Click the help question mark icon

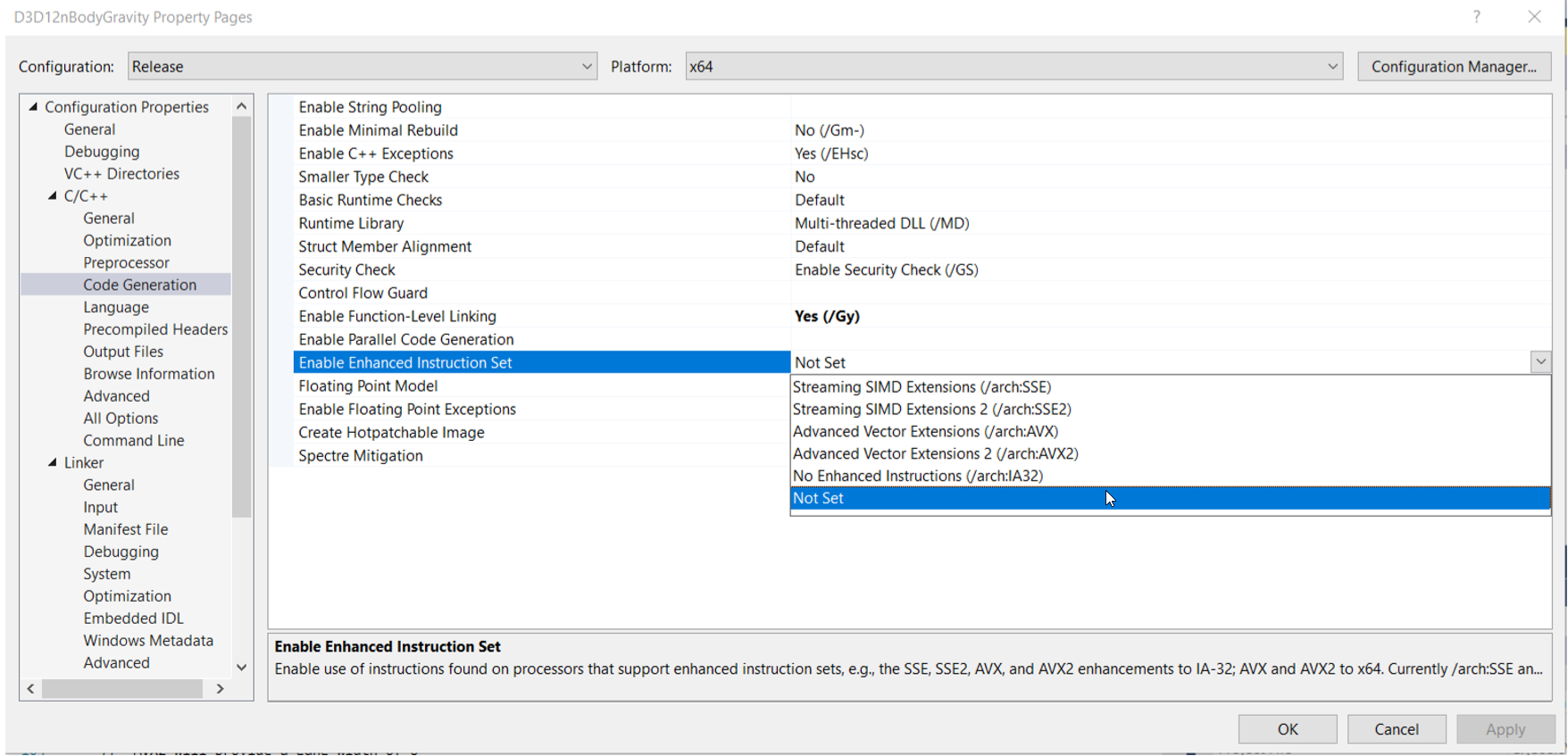coord(1477,17)
